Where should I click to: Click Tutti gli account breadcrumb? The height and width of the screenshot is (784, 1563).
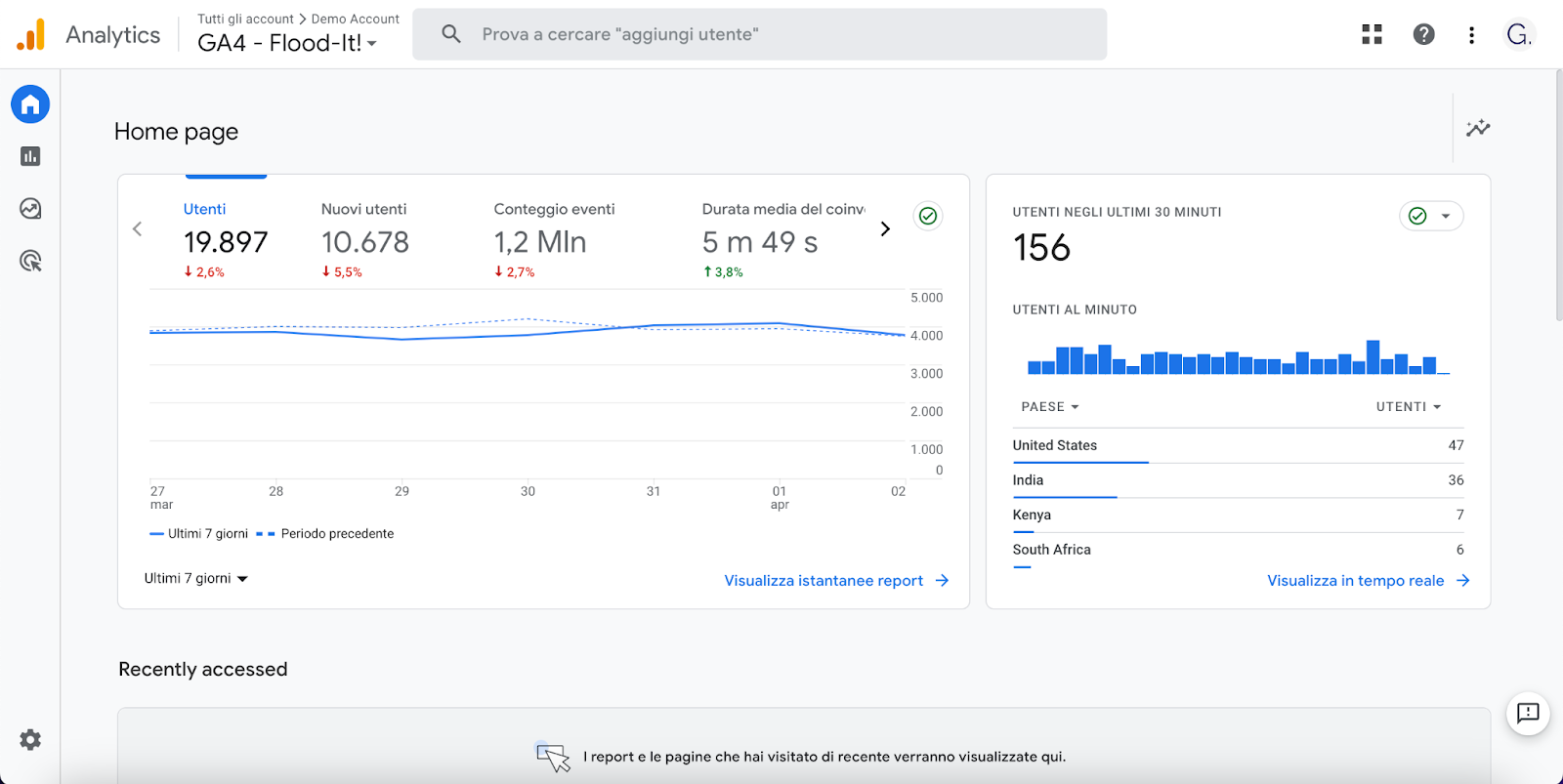click(x=245, y=19)
